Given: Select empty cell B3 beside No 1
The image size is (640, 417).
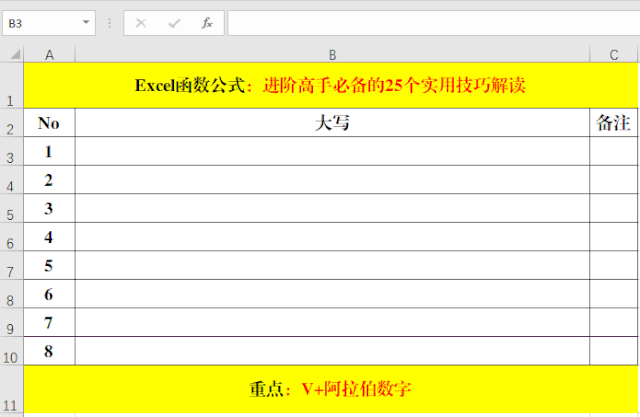Looking at the screenshot, I should 332,151.
